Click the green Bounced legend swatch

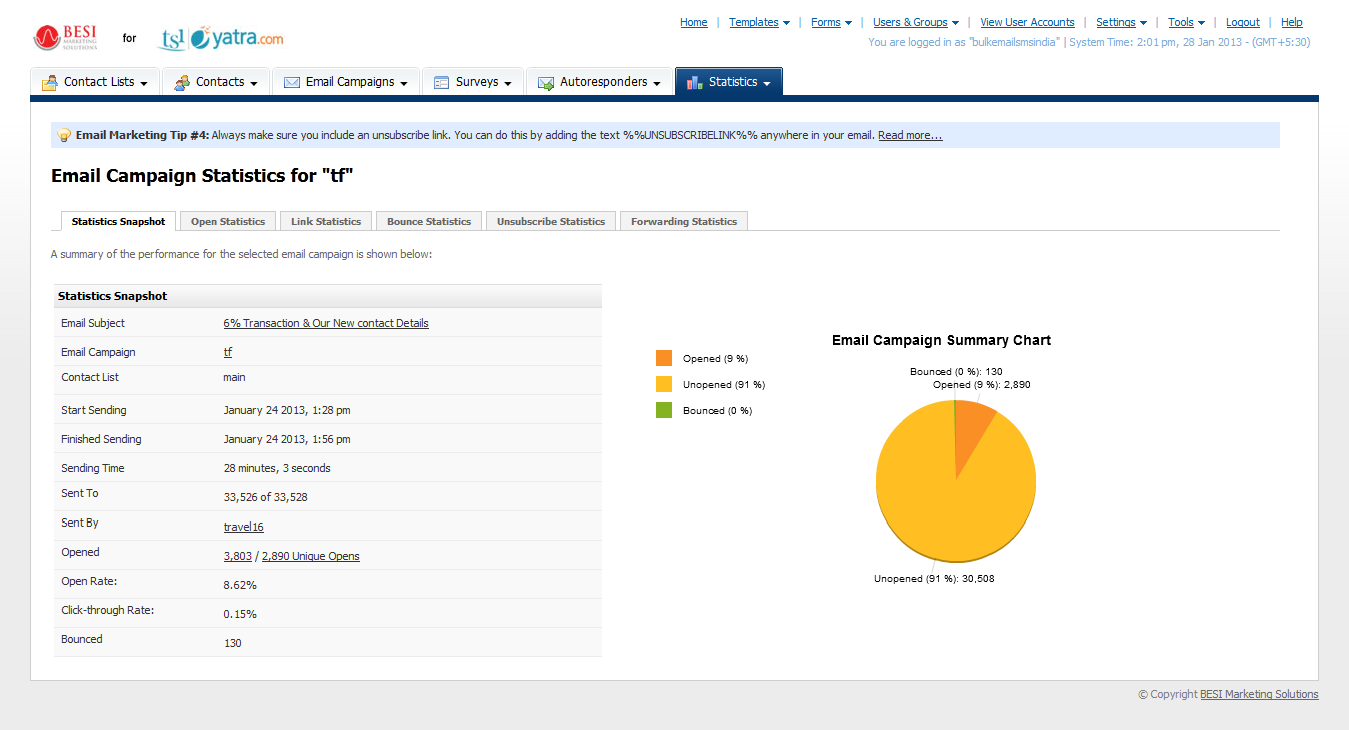click(664, 410)
